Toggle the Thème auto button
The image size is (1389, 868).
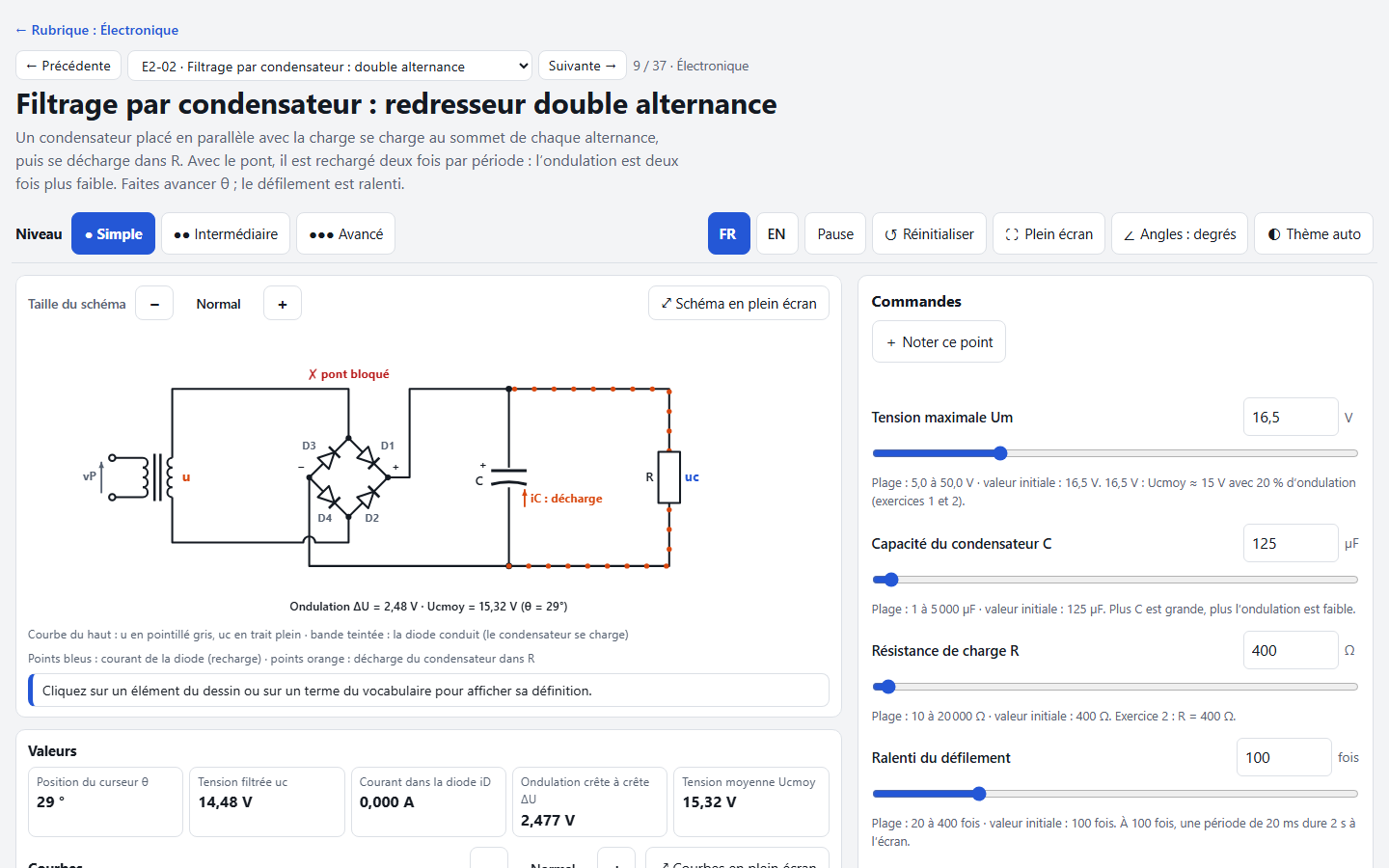point(1314,233)
